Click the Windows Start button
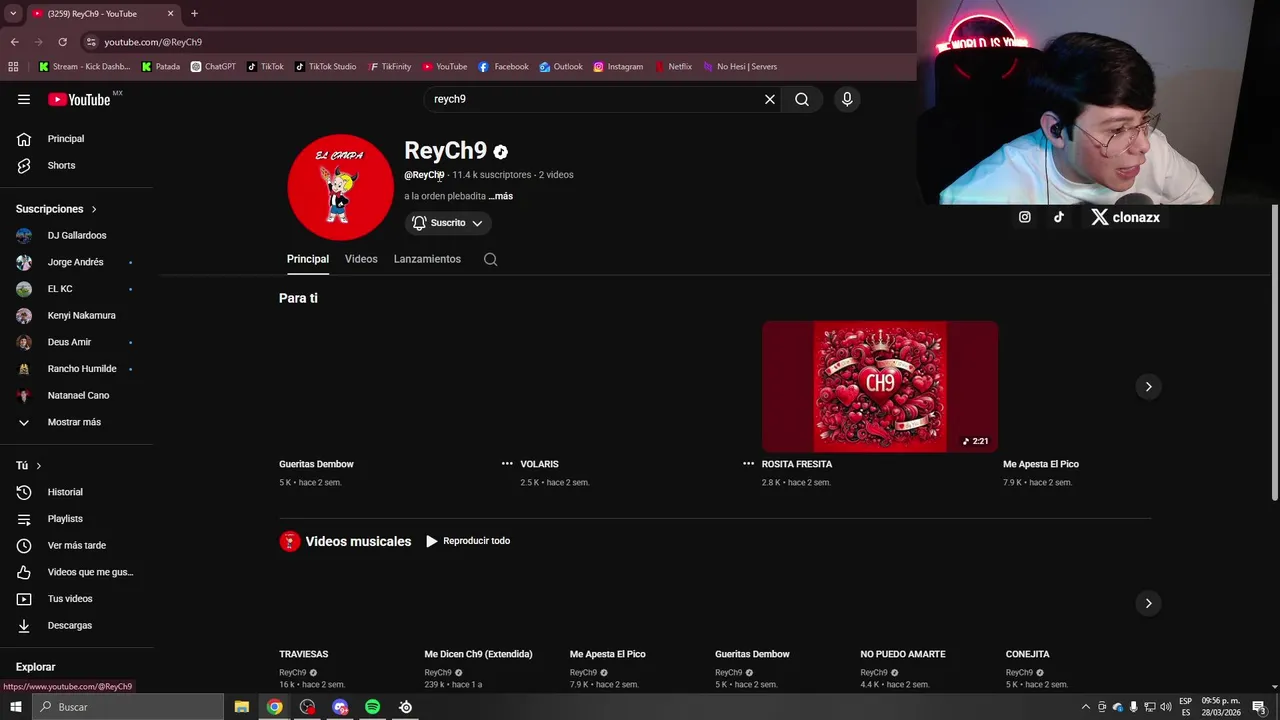The width and height of the screenshot is (1280, 720). coord(15,707)
